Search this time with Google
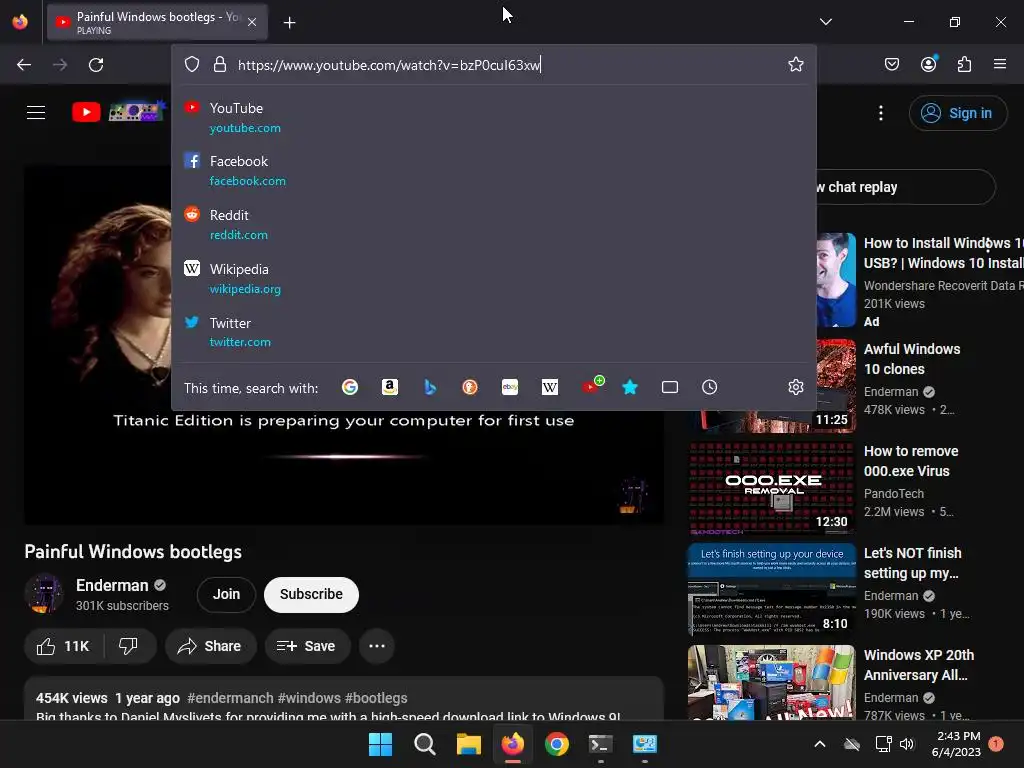 point(350,387)
